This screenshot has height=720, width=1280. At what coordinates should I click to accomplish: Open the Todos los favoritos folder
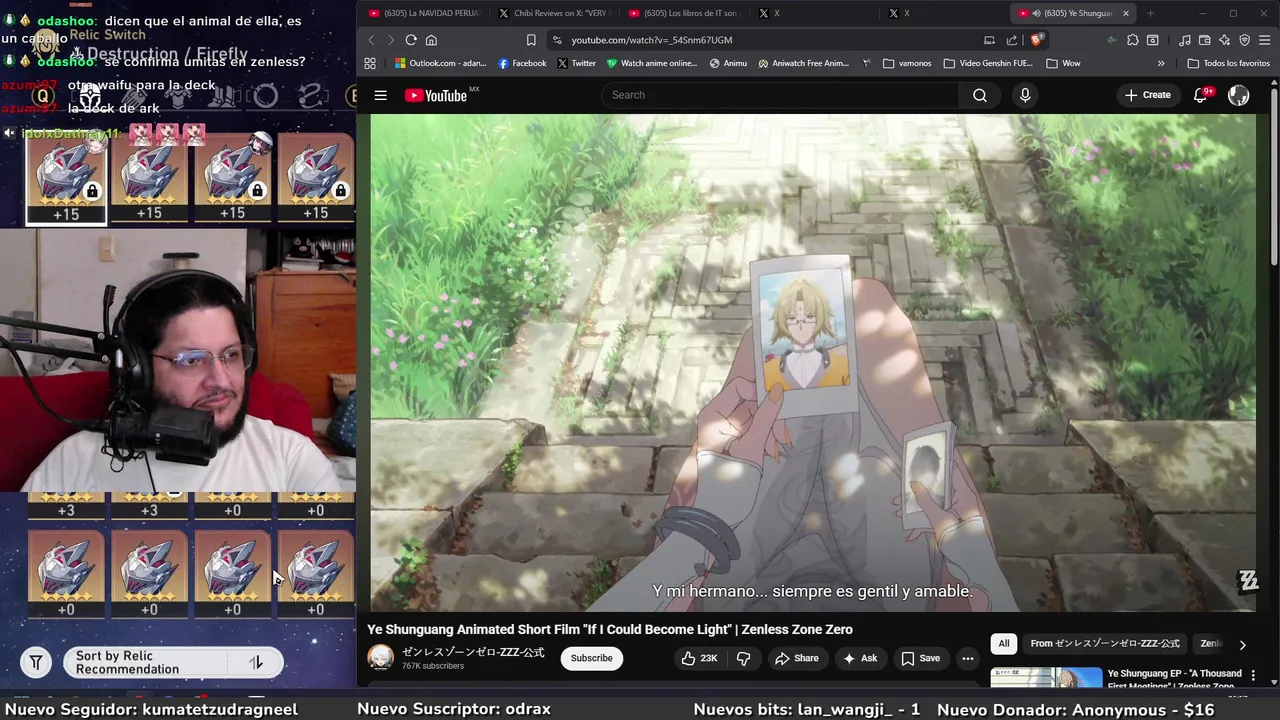click(x=1229, y=63)
